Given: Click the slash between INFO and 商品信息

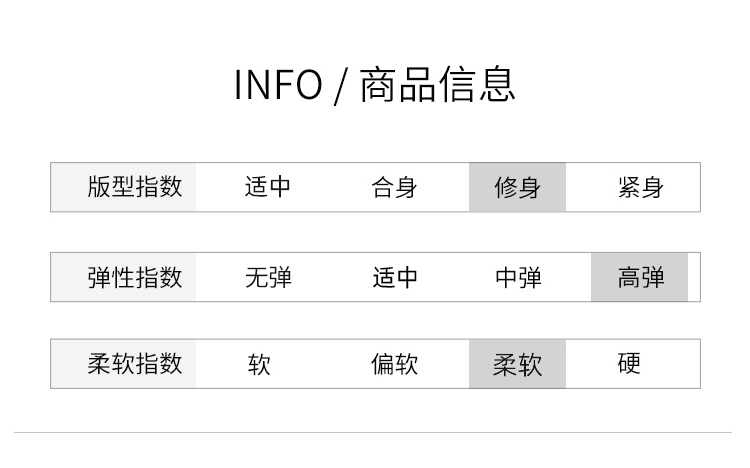Looking at the screenshot, I should coord(340,87).
